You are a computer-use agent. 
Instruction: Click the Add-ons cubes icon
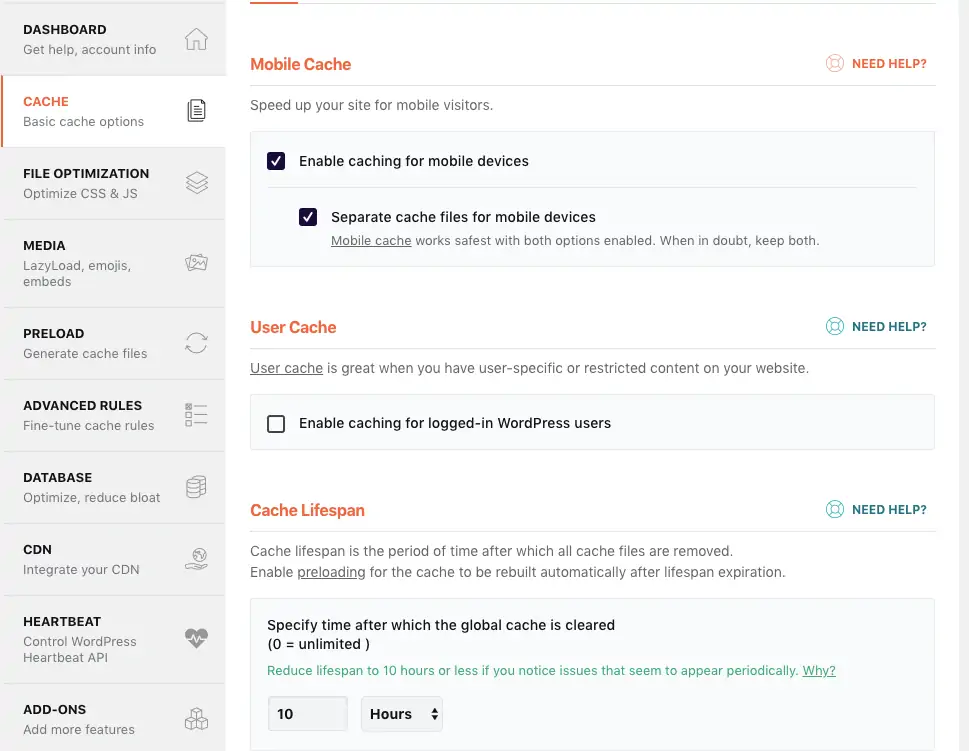point(197,719)
